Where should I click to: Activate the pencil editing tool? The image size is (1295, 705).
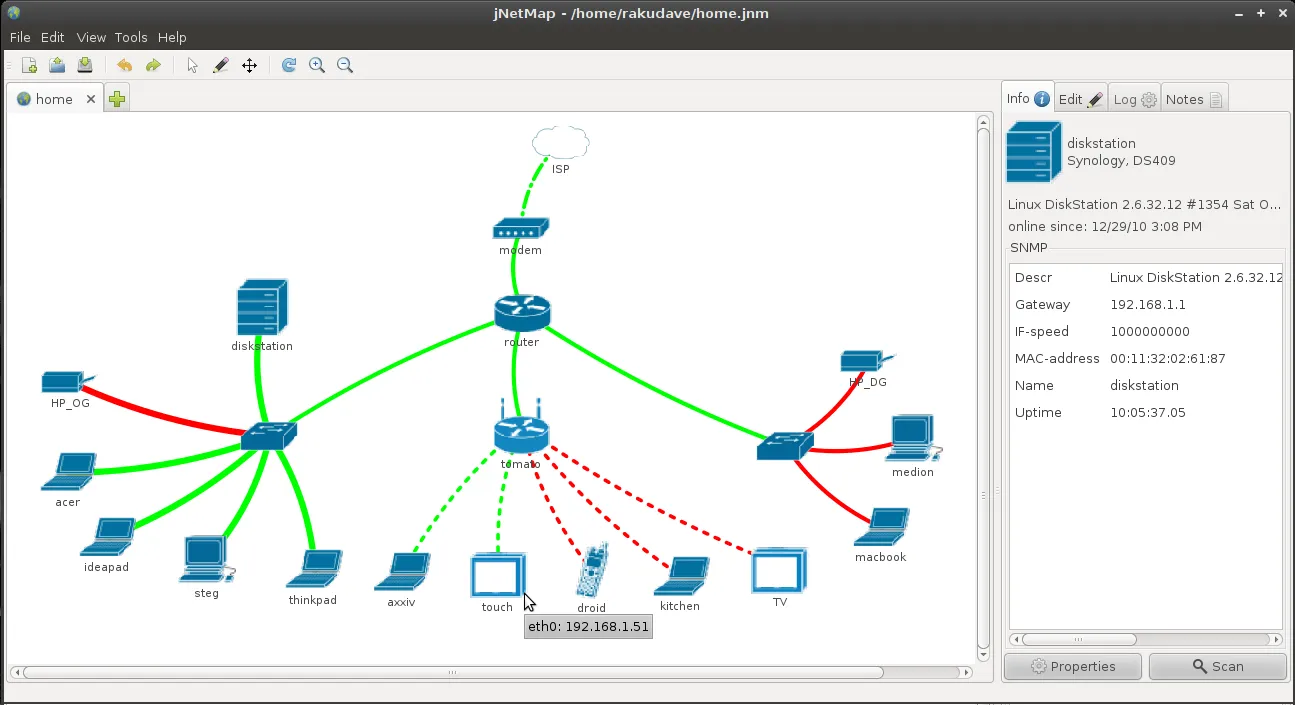click(x=221, y=64)
